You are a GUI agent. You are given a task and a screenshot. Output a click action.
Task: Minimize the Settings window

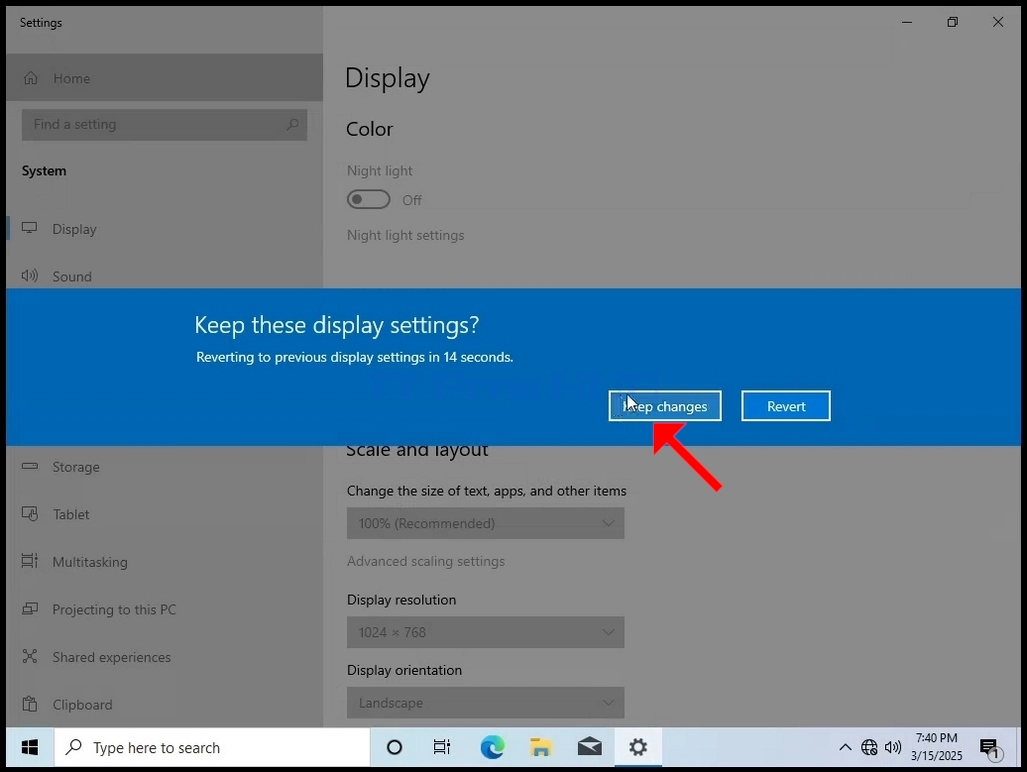(906, 22)
